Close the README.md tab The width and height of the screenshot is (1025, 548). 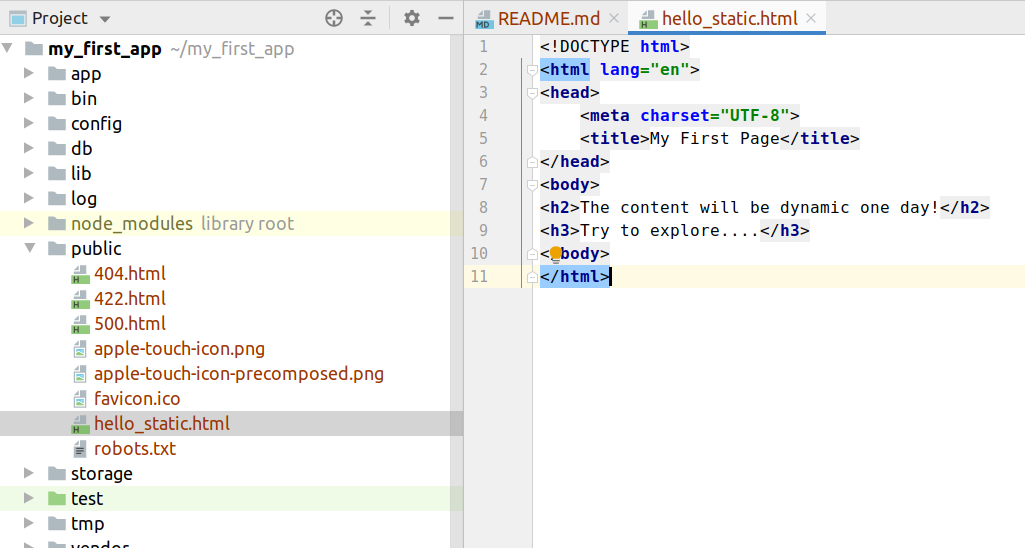coord(614,18)
